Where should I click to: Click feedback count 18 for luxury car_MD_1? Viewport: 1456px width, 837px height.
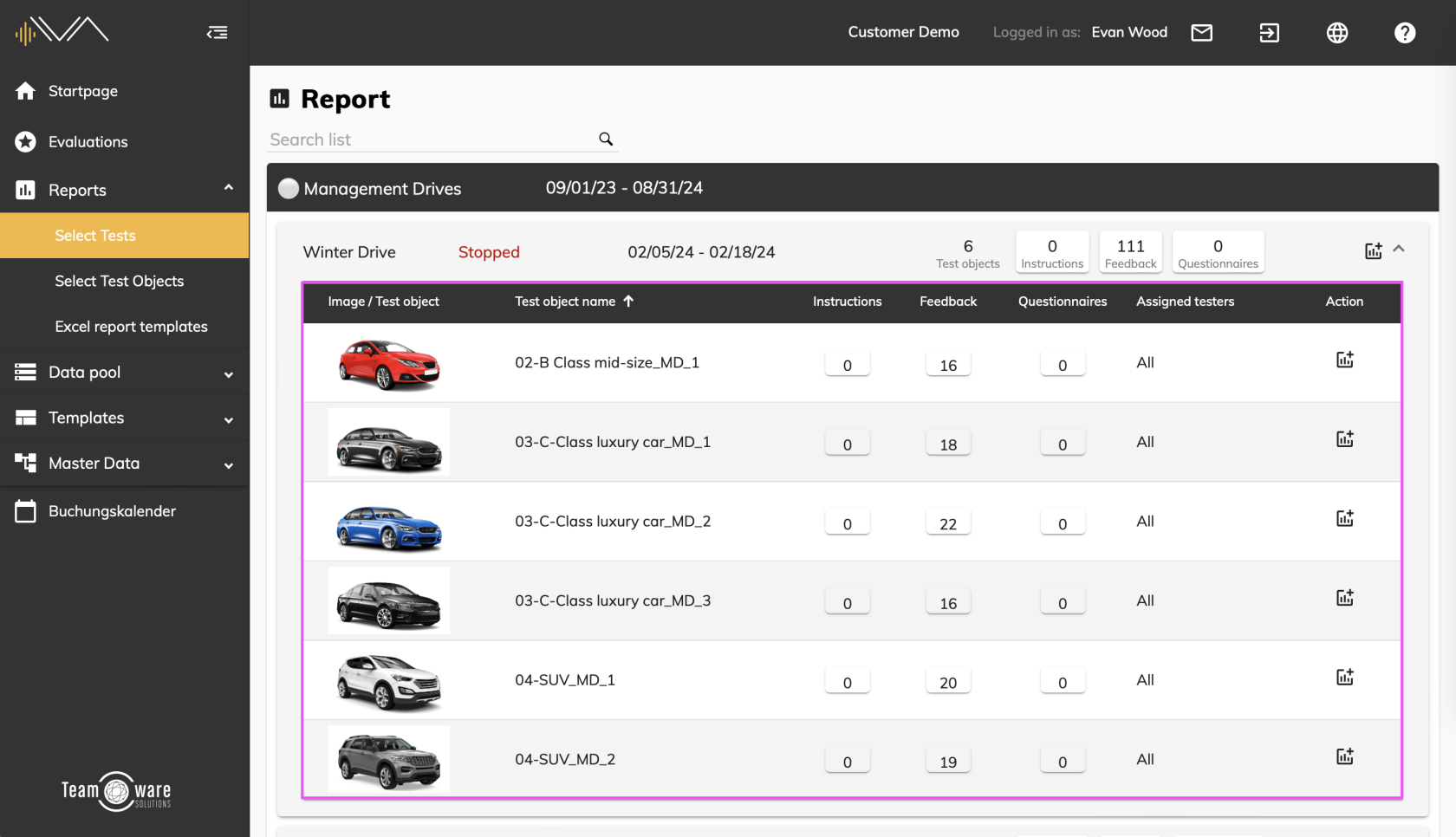click(948, 443)
